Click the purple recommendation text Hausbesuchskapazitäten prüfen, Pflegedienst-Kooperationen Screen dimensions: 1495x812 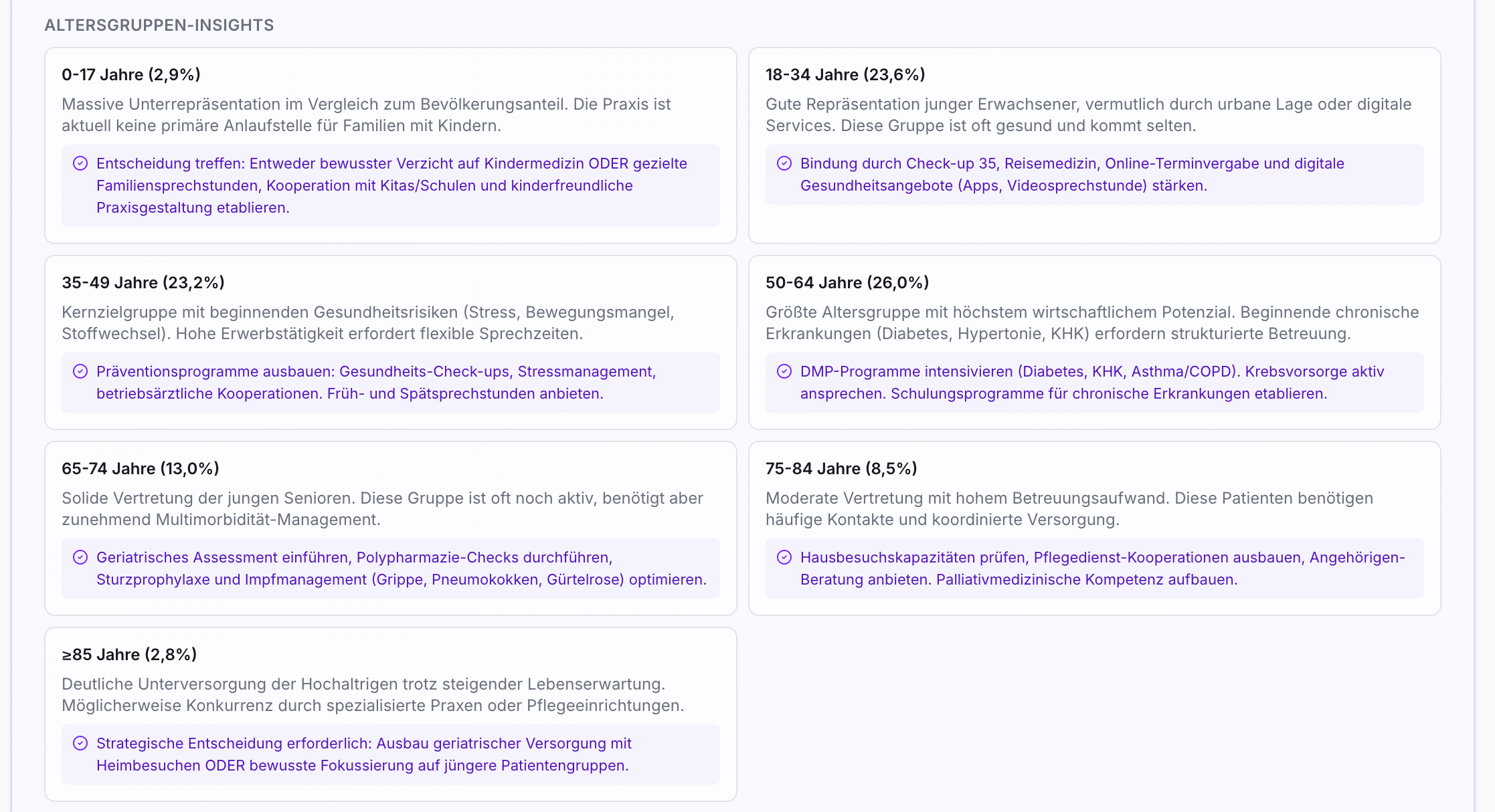coord(1103,569)
